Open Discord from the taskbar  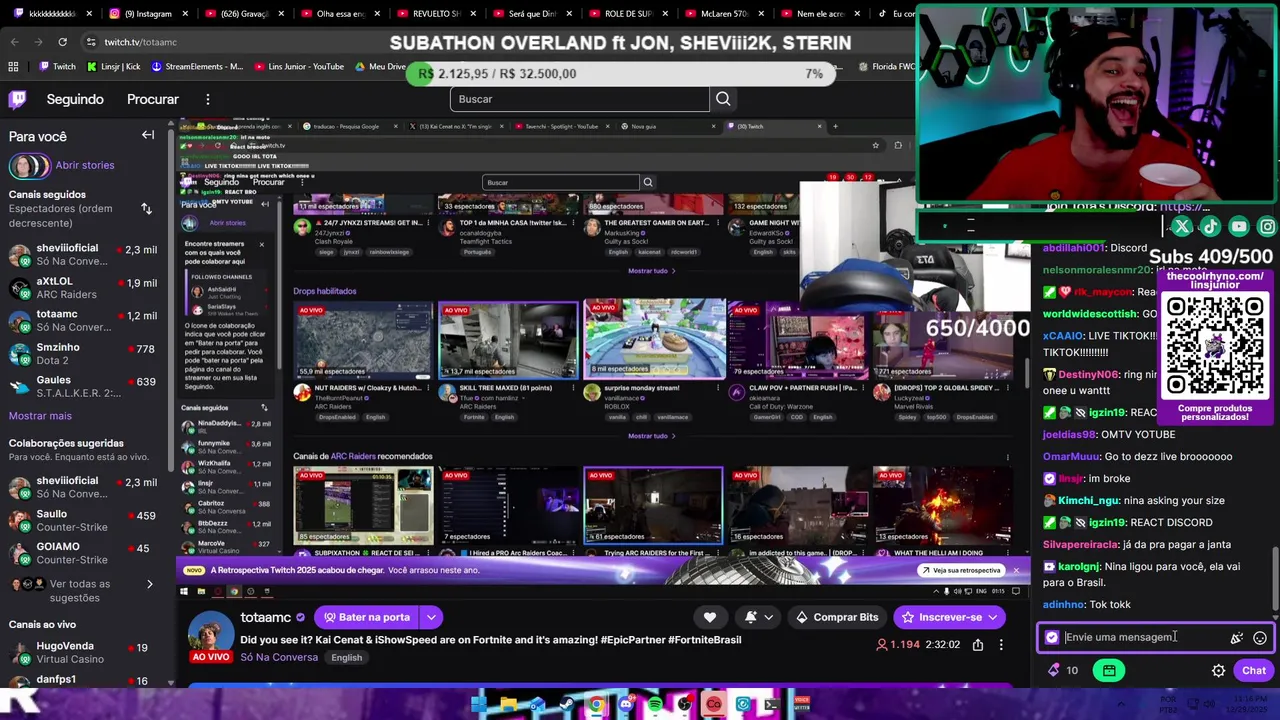[x=626, y=705]
